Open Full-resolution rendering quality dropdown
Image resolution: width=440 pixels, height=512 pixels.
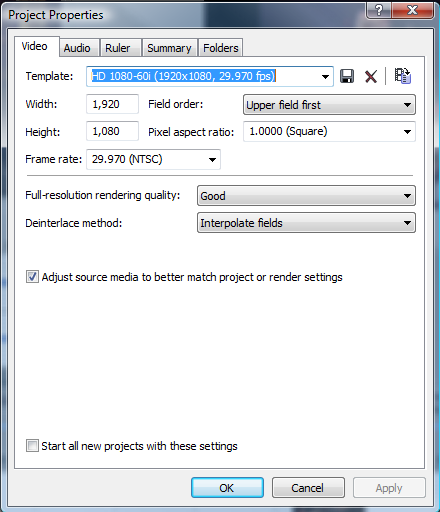click(x=306, y=196)
